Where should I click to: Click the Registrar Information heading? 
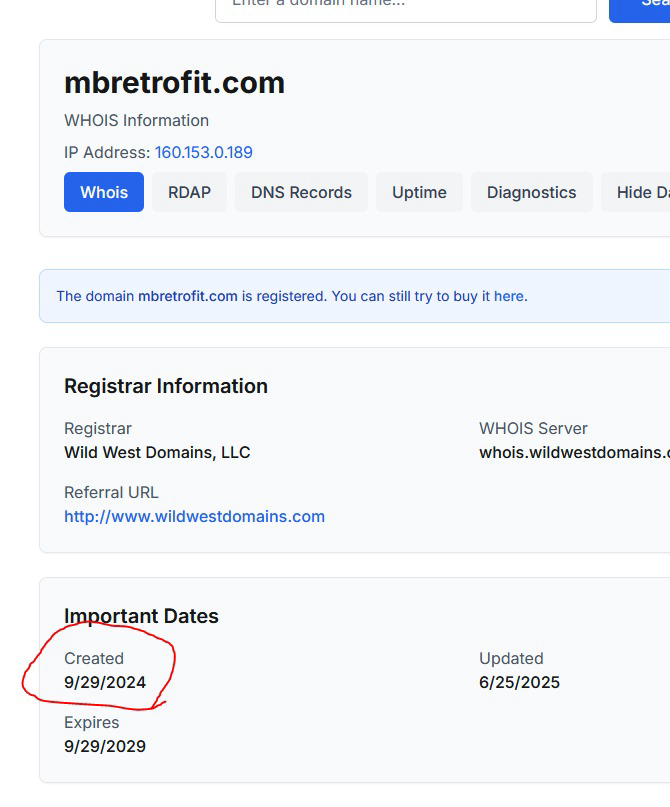click(x=166, y=386)
